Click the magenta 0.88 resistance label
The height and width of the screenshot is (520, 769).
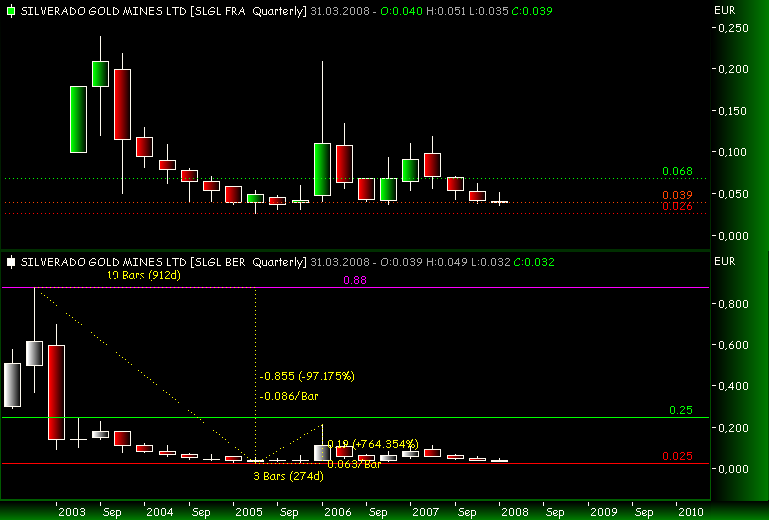tap(355, 280)
